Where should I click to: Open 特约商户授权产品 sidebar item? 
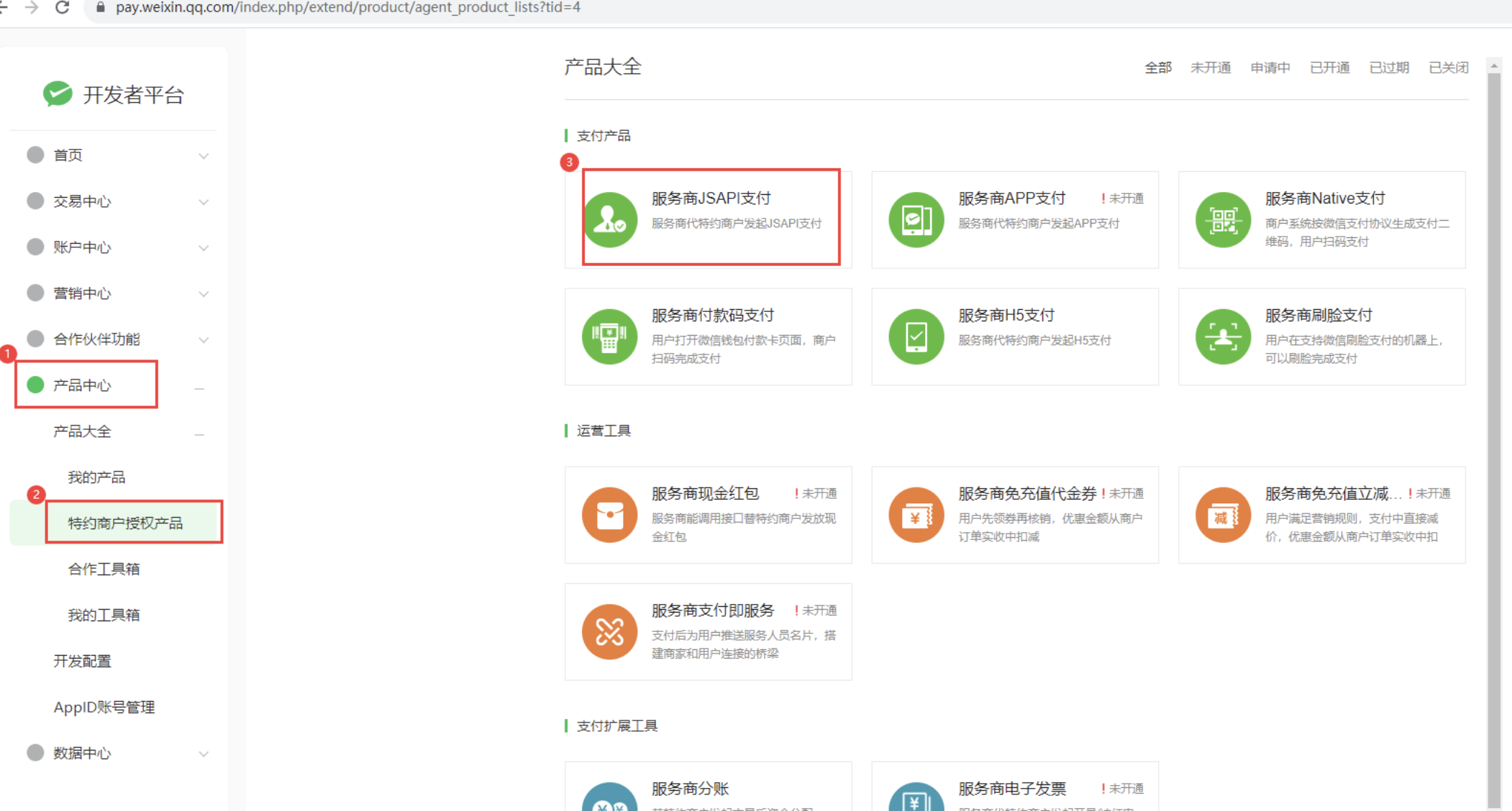pyautogui.click(x=125, y=523)
